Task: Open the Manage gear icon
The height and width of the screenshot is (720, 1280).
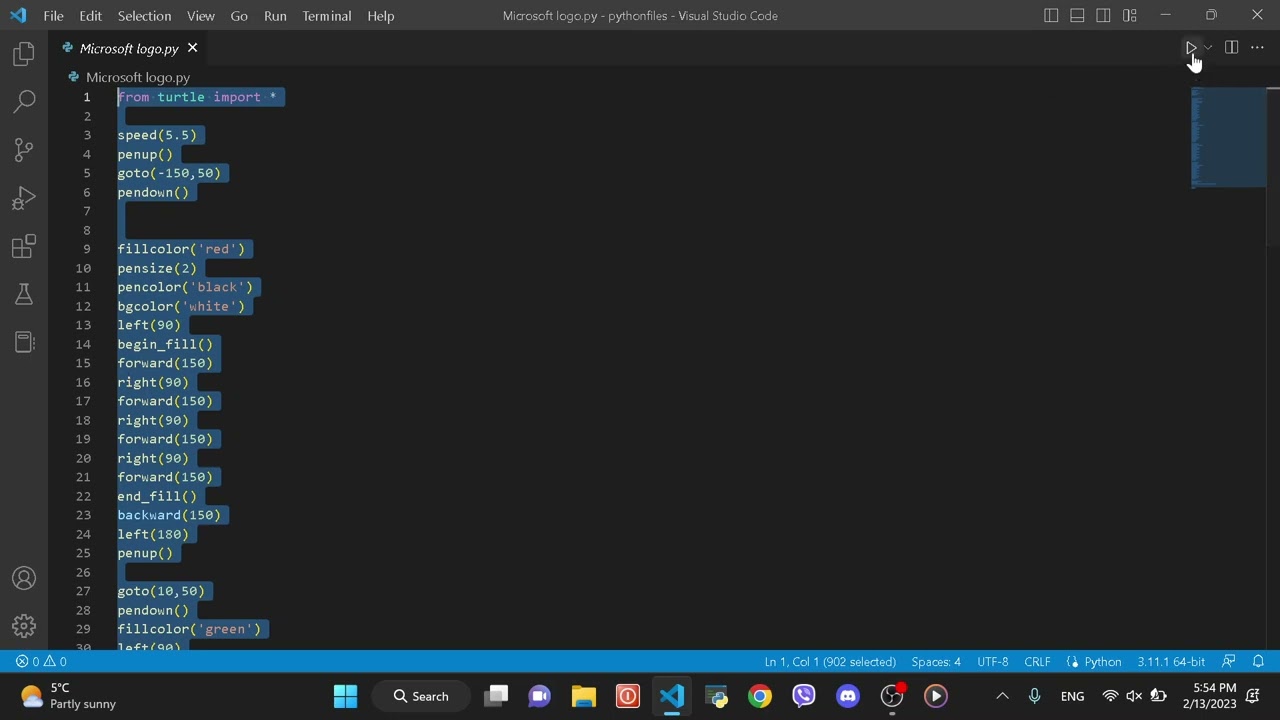Action: point(24,626)
